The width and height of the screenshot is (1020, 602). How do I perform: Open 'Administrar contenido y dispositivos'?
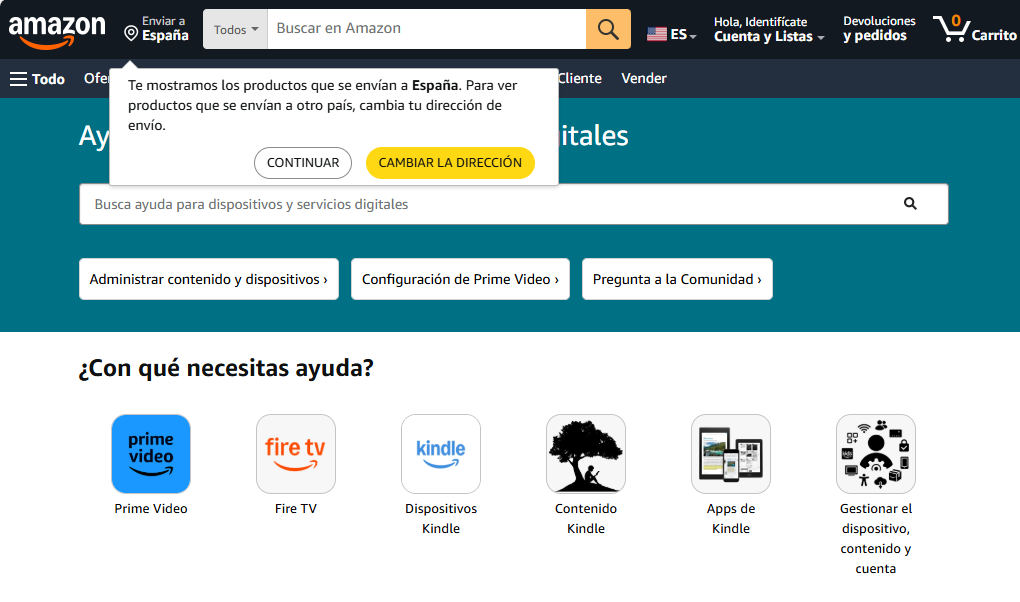209,279
